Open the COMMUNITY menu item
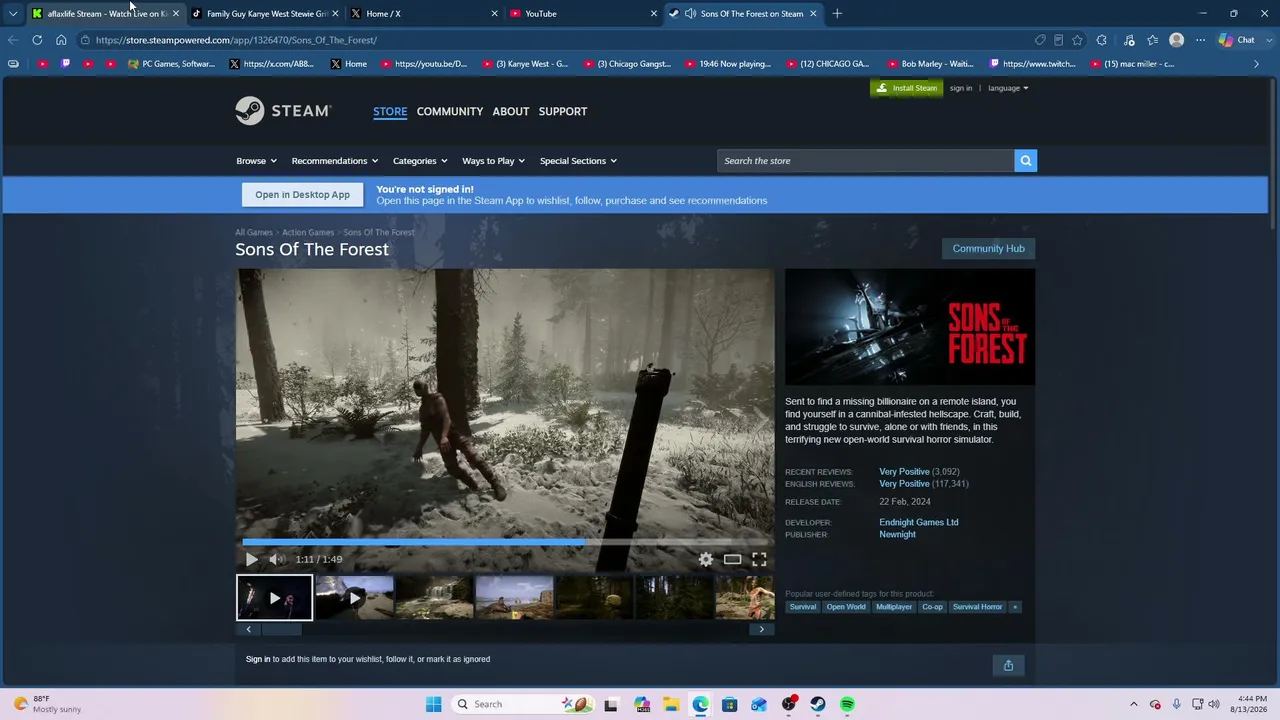This screenshot has width=1280, height=720. coord(450,111)
